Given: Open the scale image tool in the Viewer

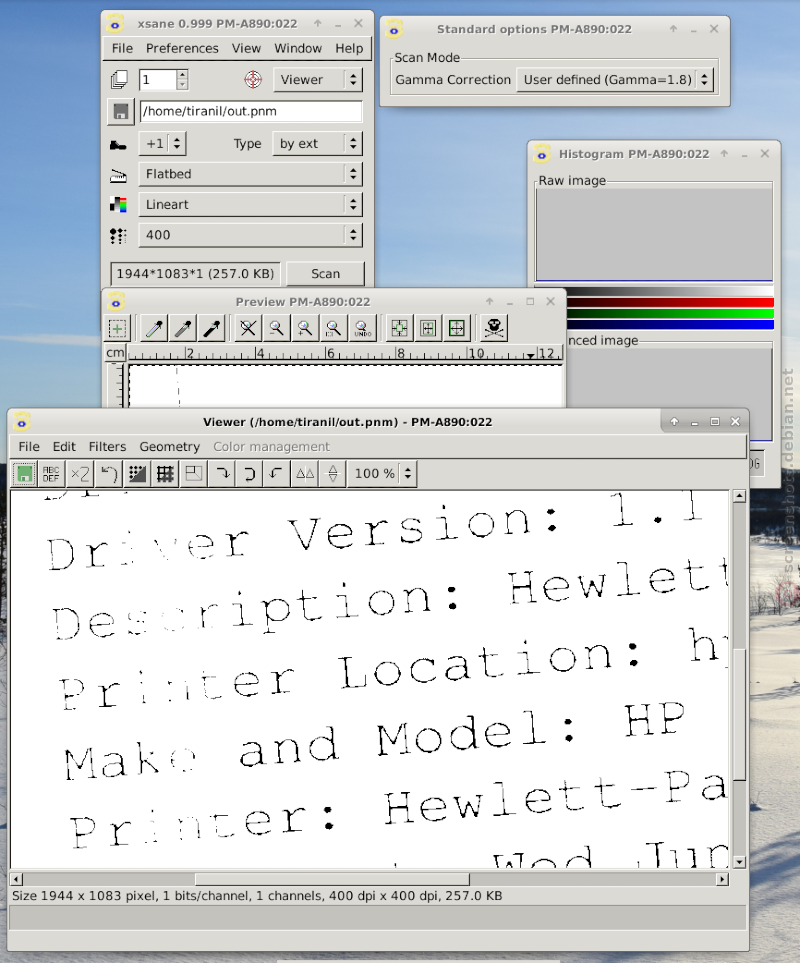Looking at the screenshot, I should [x=194, y=474].
